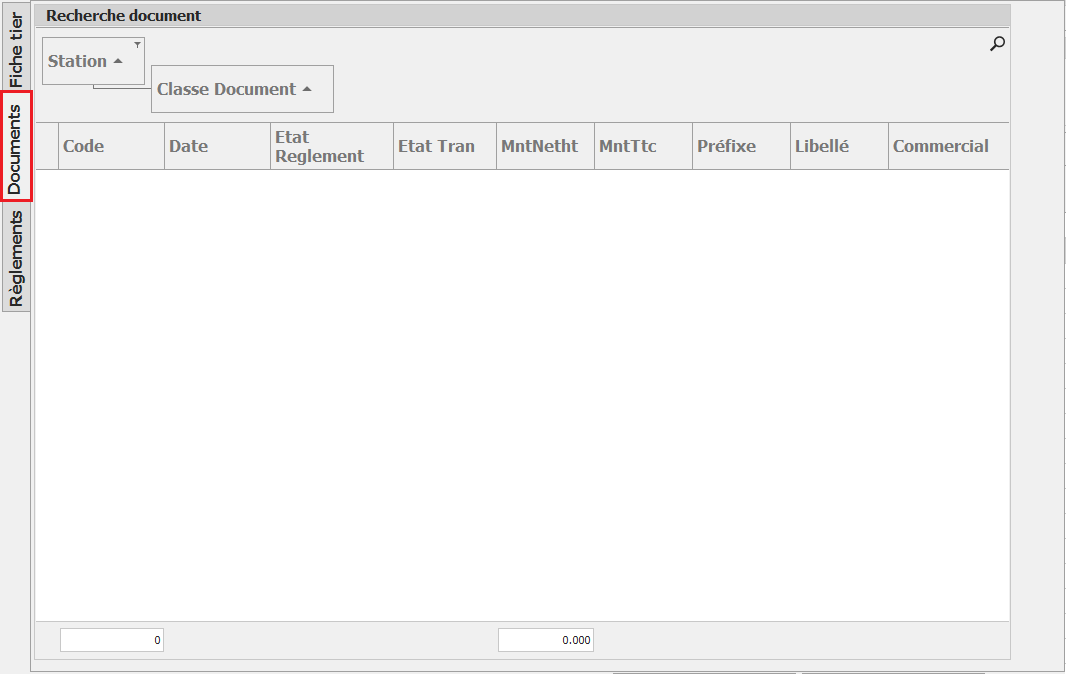
Task: Sort by the MntNetht column
Action: click(545, 146)
